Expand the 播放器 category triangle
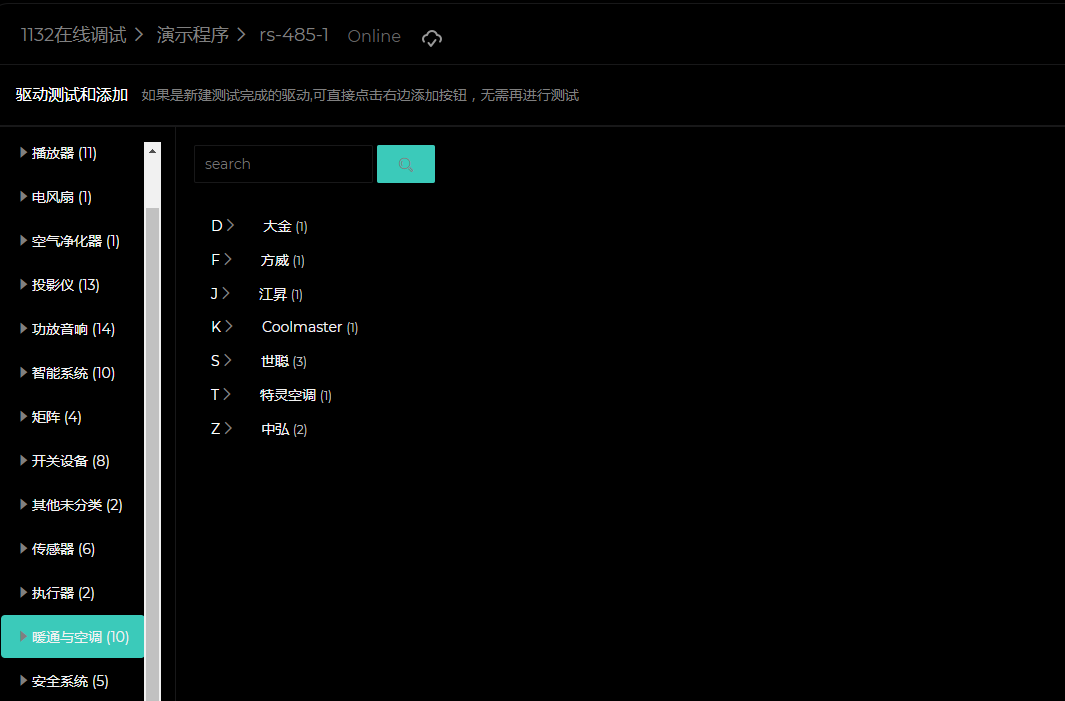The image size is (1065, 701). click(23, 153)
